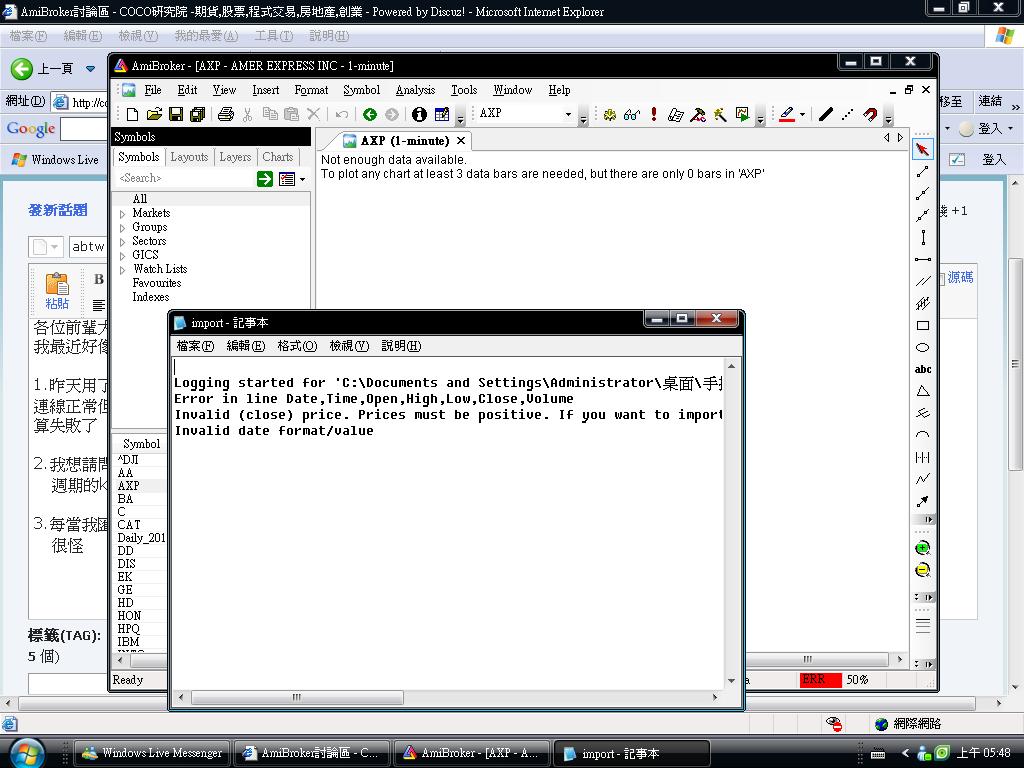This screenshot has height=768, width=1024.
Task: Toggle the red magnet snap icon
Action: (869, 114)
